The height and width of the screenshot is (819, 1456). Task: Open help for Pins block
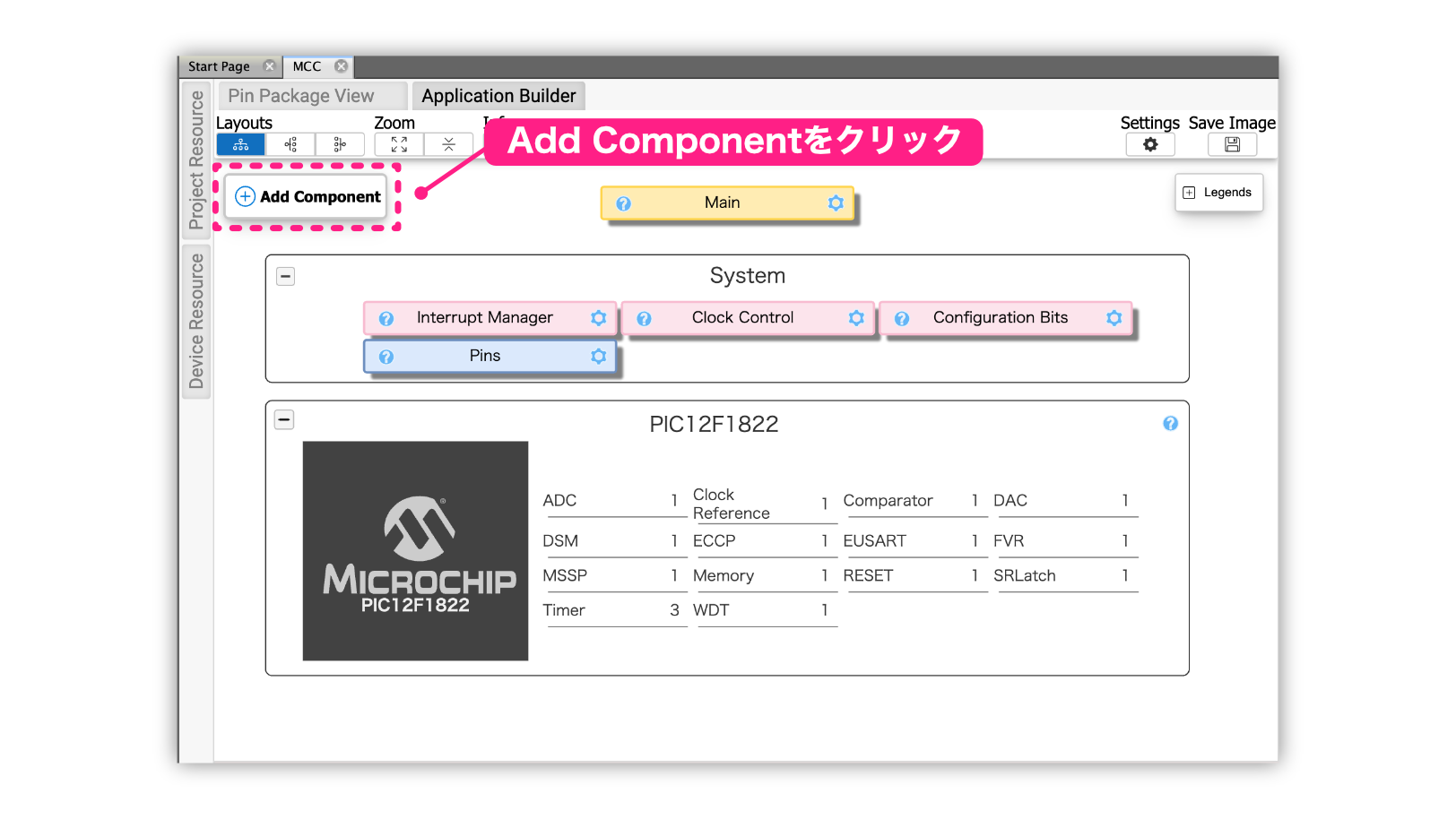[x=386, y=357]
